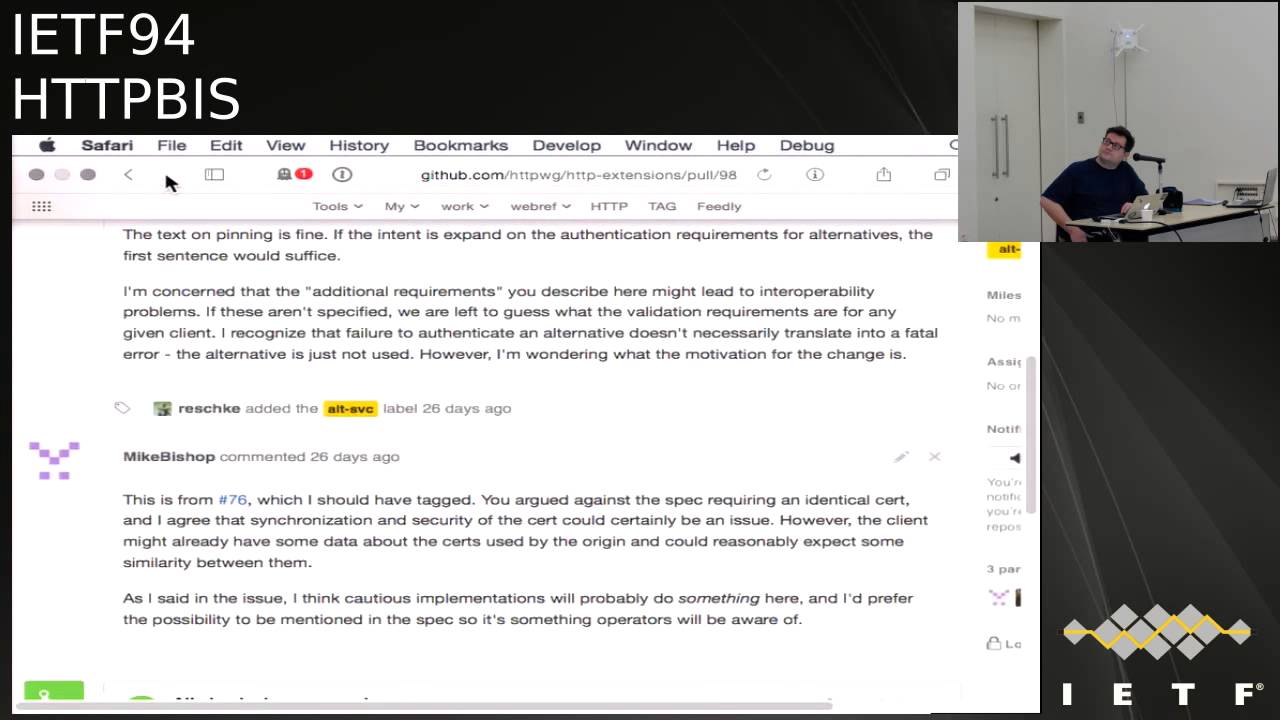Click the mute notification speaker icon
1280x720 pixels.
[x=1014, y=457]
